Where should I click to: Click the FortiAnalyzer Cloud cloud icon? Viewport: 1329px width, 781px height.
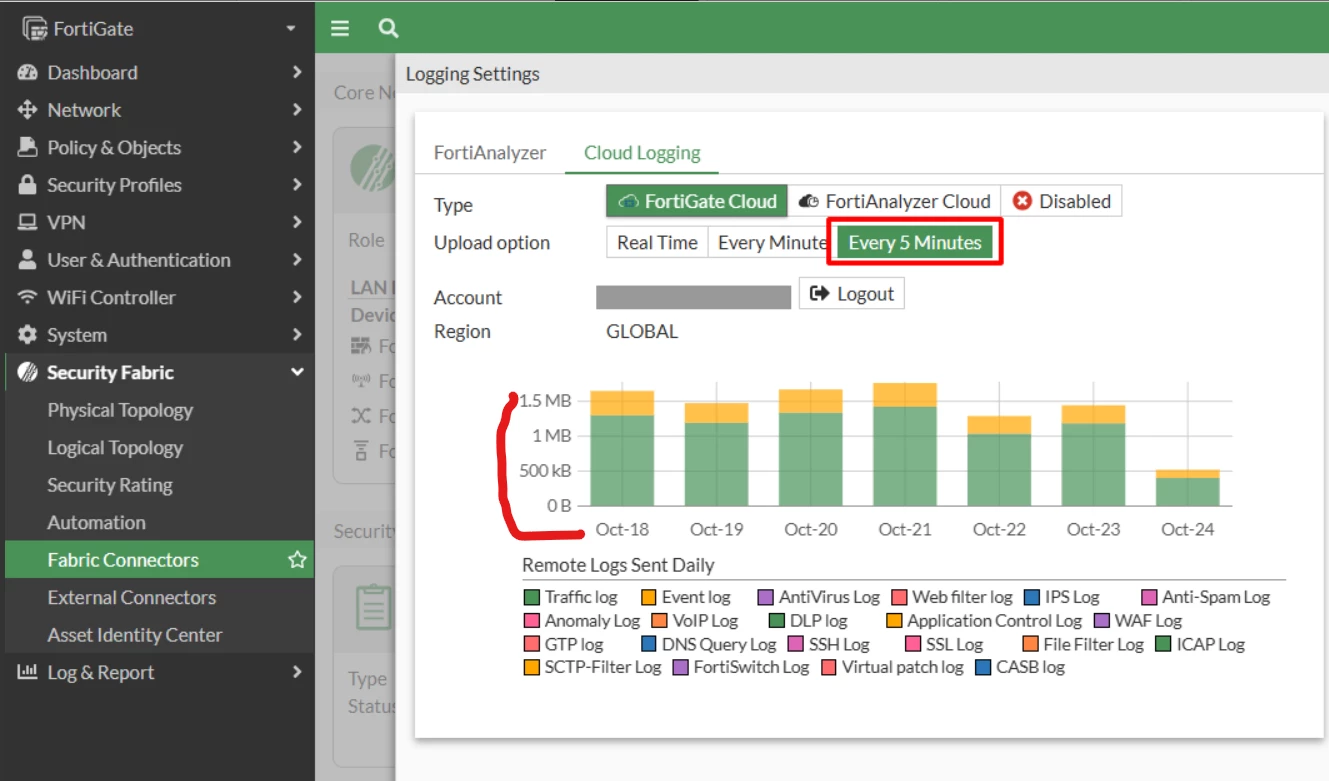point(809,201)
